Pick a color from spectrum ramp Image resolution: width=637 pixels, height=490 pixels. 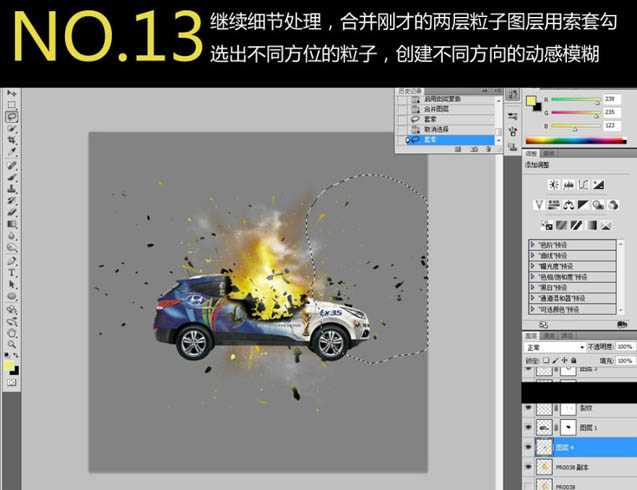(x=576, y=141)
